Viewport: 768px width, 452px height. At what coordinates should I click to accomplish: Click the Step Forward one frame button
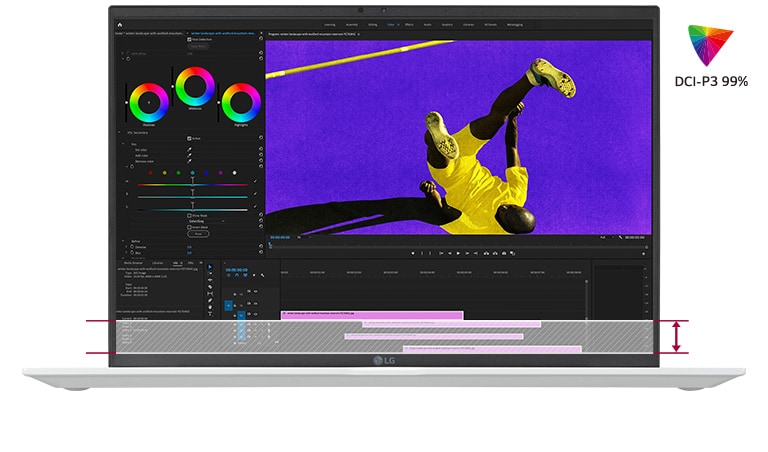tap(467, 253)
